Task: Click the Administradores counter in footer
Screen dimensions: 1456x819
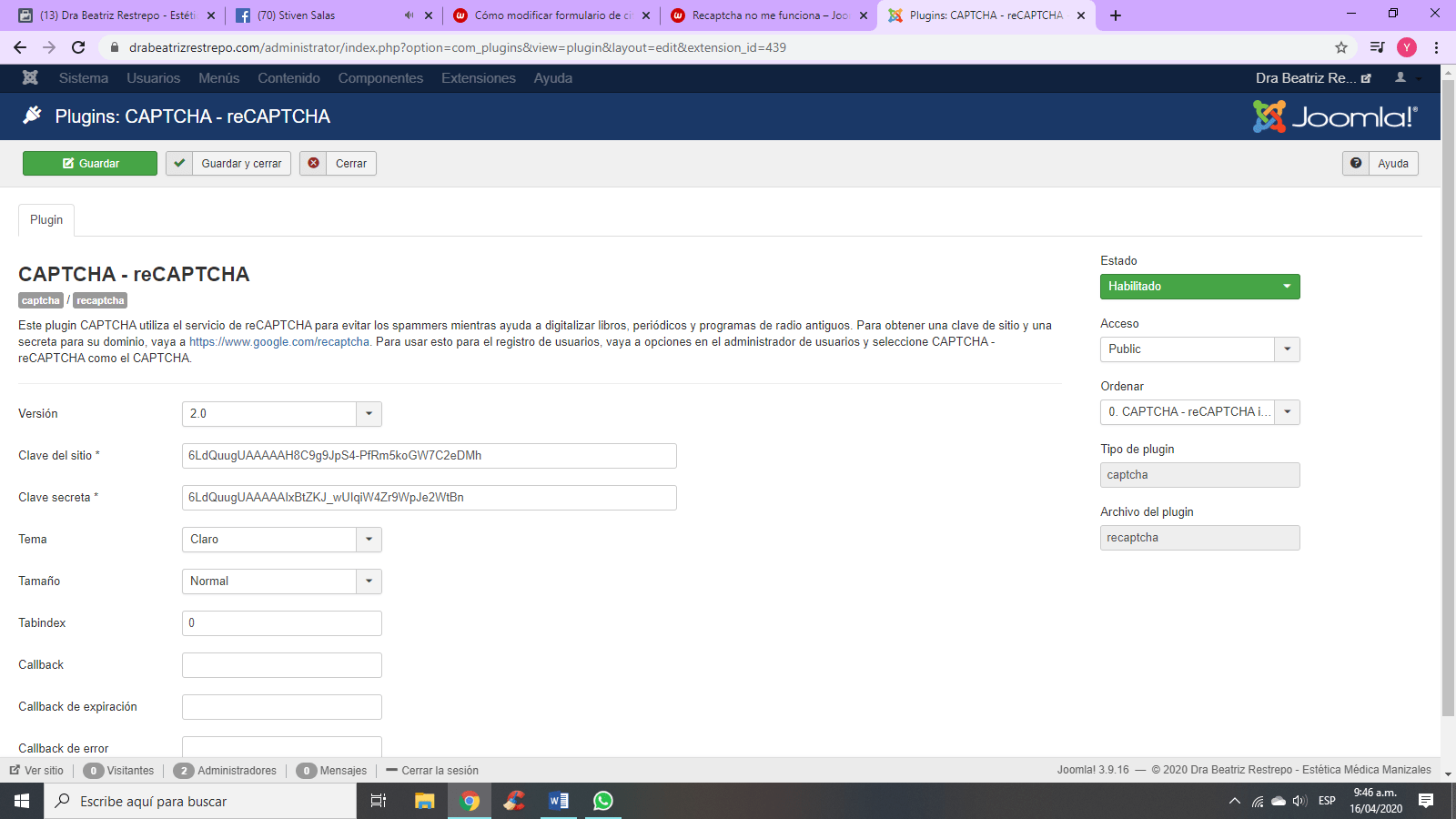Action: pos(225,771)
